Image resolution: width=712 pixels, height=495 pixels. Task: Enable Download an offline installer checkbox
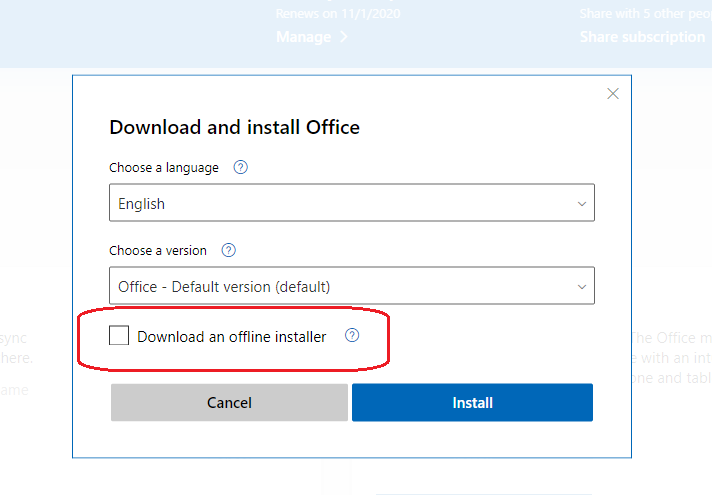[119, 336]
